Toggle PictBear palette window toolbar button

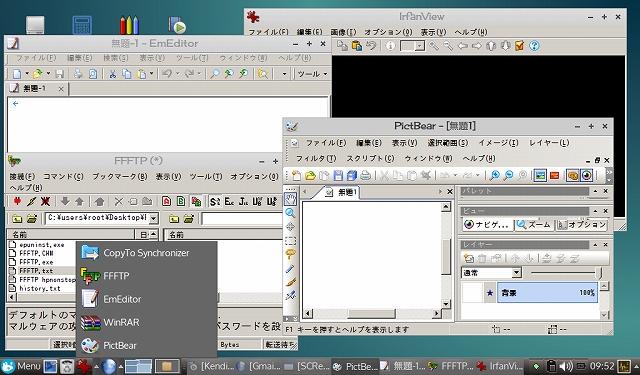(x=572, y=175)
